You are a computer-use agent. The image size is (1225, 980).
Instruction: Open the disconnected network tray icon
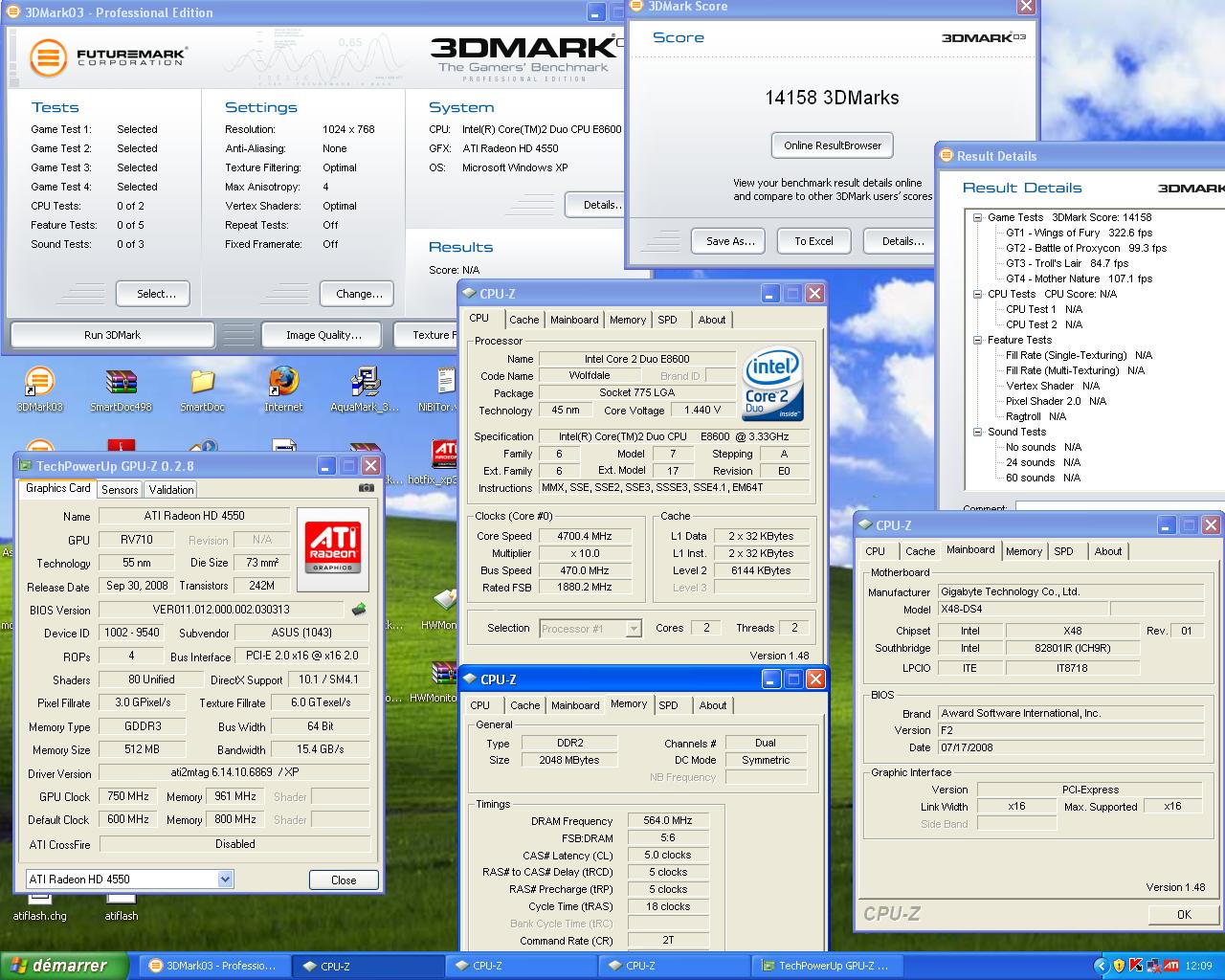1153,966
